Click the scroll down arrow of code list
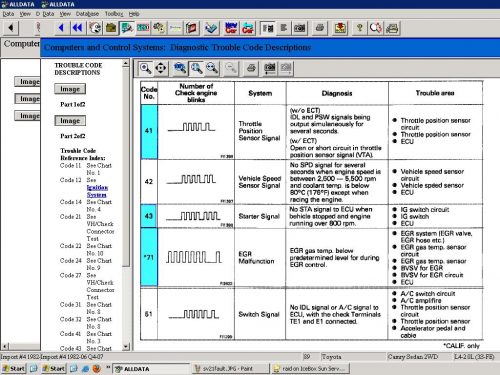This screenshot has width=500, height=375. tap(126, 347)
